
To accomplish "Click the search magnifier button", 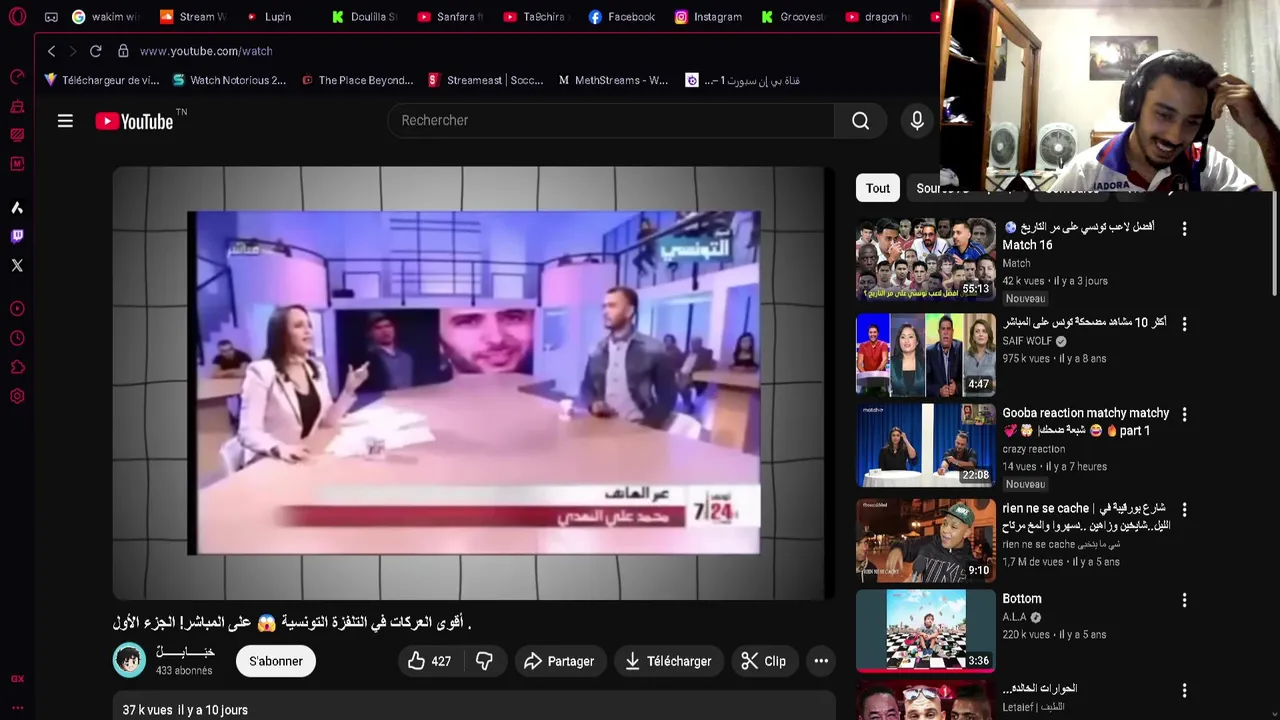I will pos(860,120).
